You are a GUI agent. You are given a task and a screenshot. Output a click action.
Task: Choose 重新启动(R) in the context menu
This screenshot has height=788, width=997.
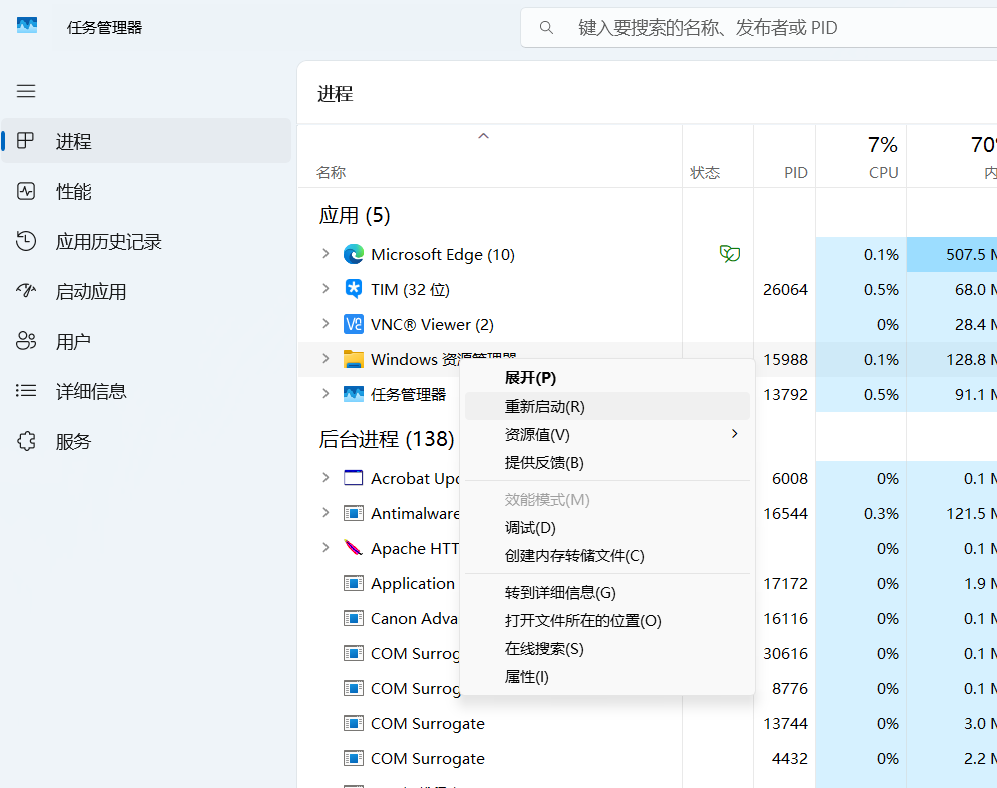click(x=607, y=406)
